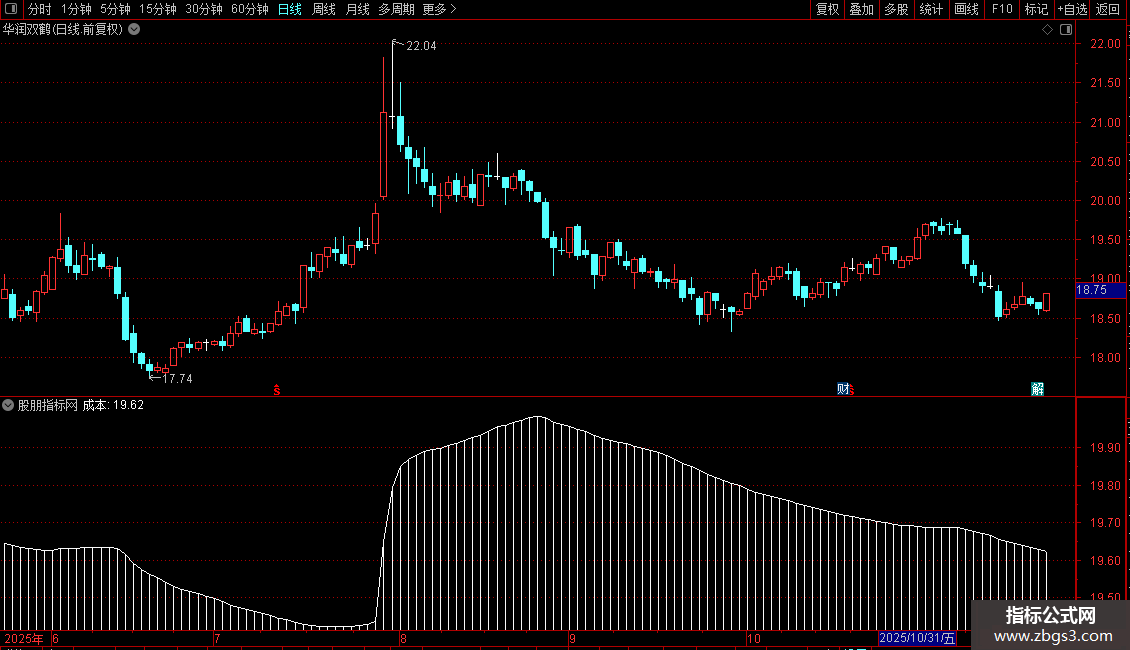Select the 30分钟 period tab
Viewport: 1130px width, 650px height.
pyautogui.click(x=204, y=9)
